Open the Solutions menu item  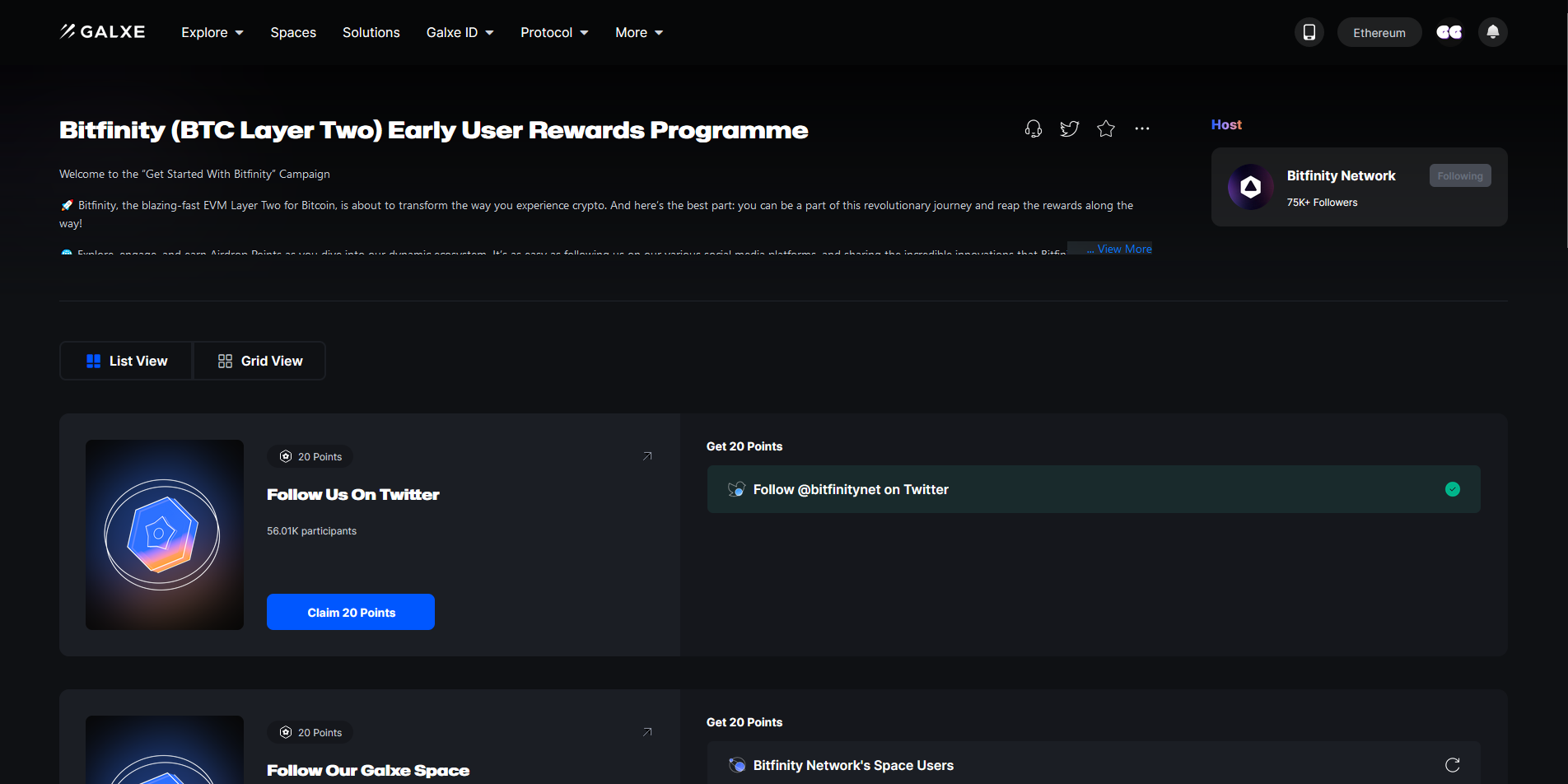pyautogui.click(x=371, y=32)
